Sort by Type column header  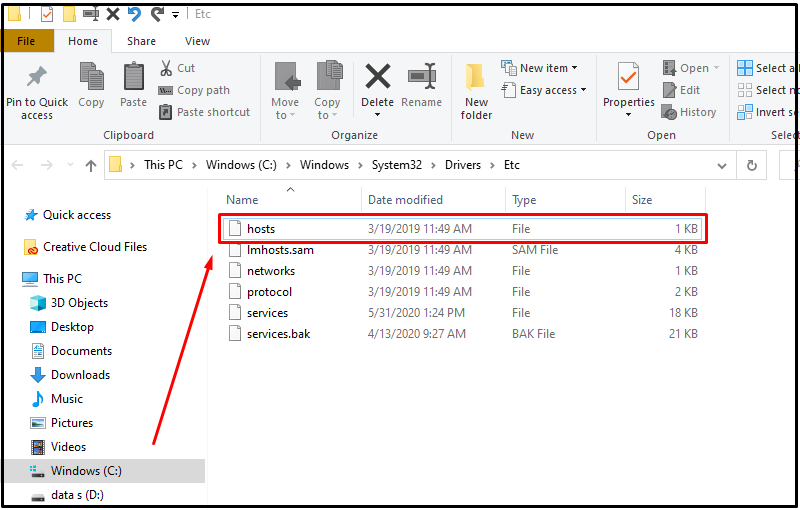click(524, 200)
